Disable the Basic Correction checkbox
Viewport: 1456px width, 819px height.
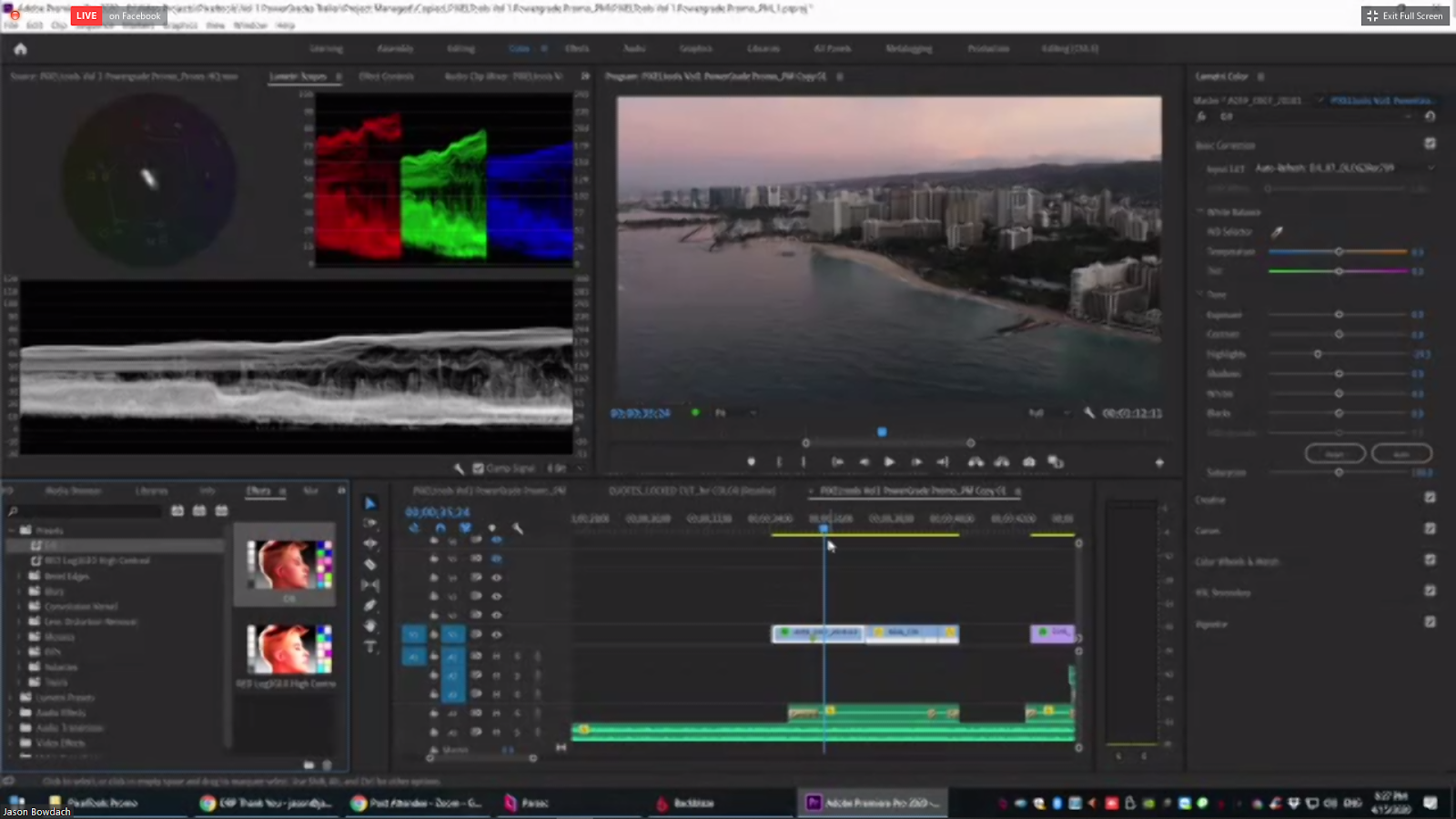click(x=1430, y=144)
